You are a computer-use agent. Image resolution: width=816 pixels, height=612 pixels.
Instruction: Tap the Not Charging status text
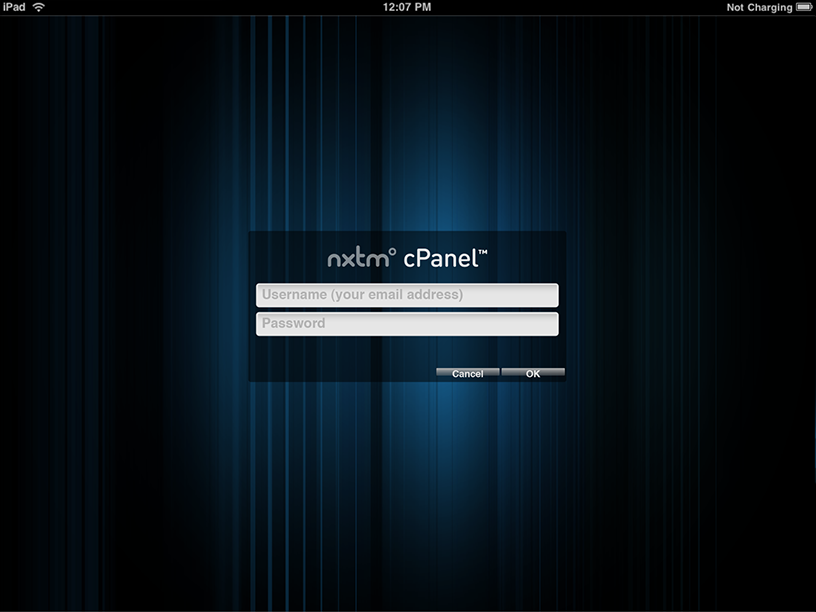pyautogui.click(x=759, y=7)
